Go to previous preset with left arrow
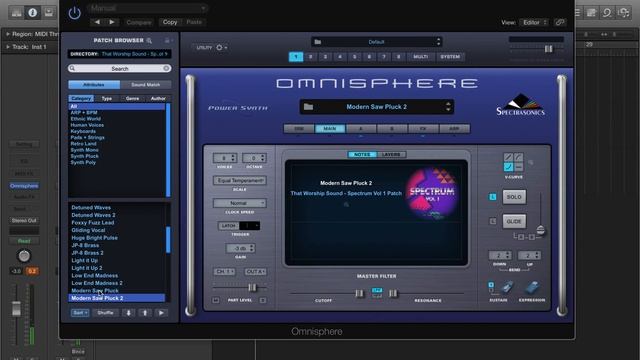This screenshot has height=360, width=640. 97,22
